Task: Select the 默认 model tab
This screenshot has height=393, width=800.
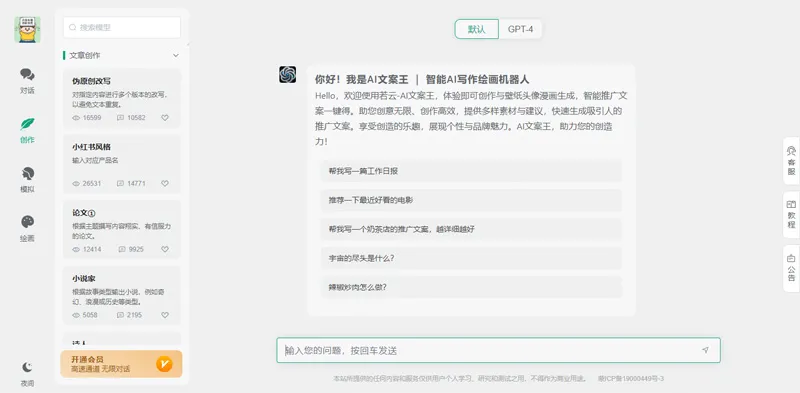Action: click(x=477, y=29)
